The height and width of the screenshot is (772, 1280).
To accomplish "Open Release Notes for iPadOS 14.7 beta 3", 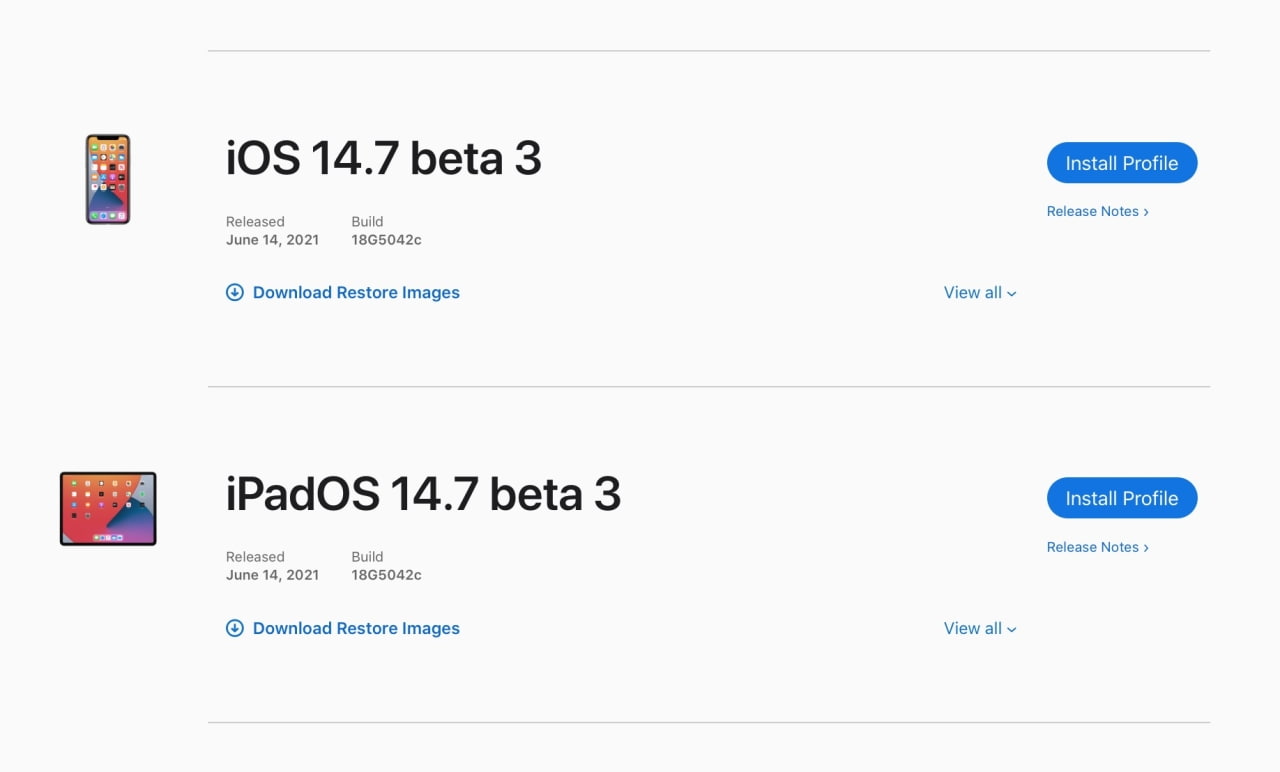I will (x=1092, y=547).
